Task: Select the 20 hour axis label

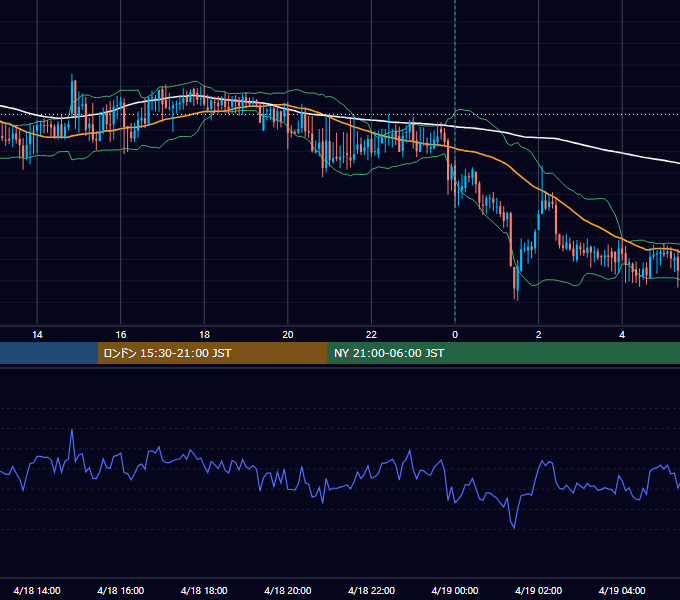Action: pos(288,335)
